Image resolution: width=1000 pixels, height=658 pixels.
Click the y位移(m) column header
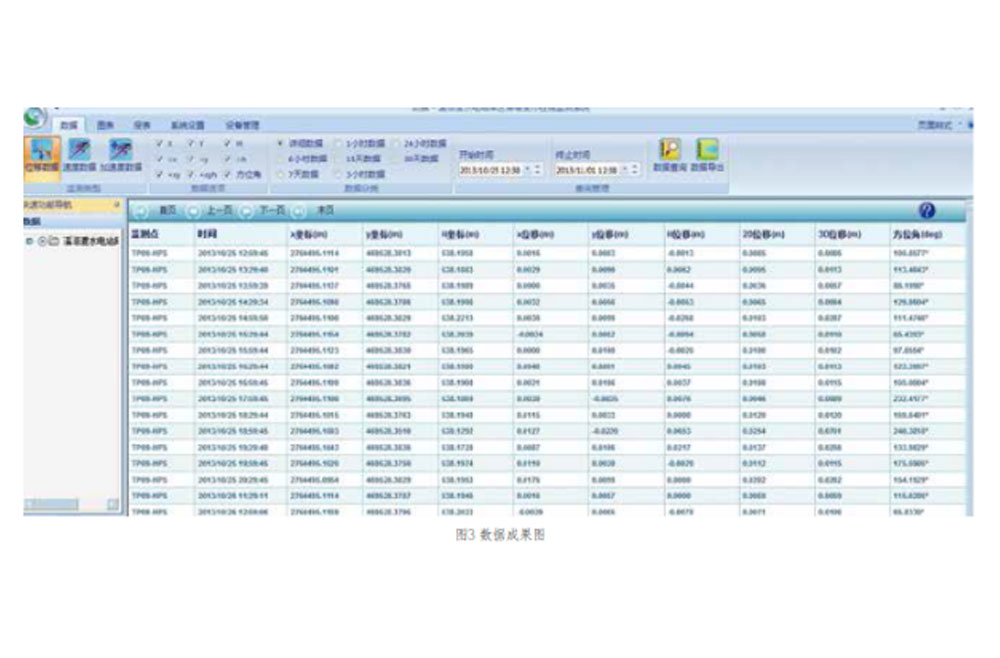(x=626, y=234)
